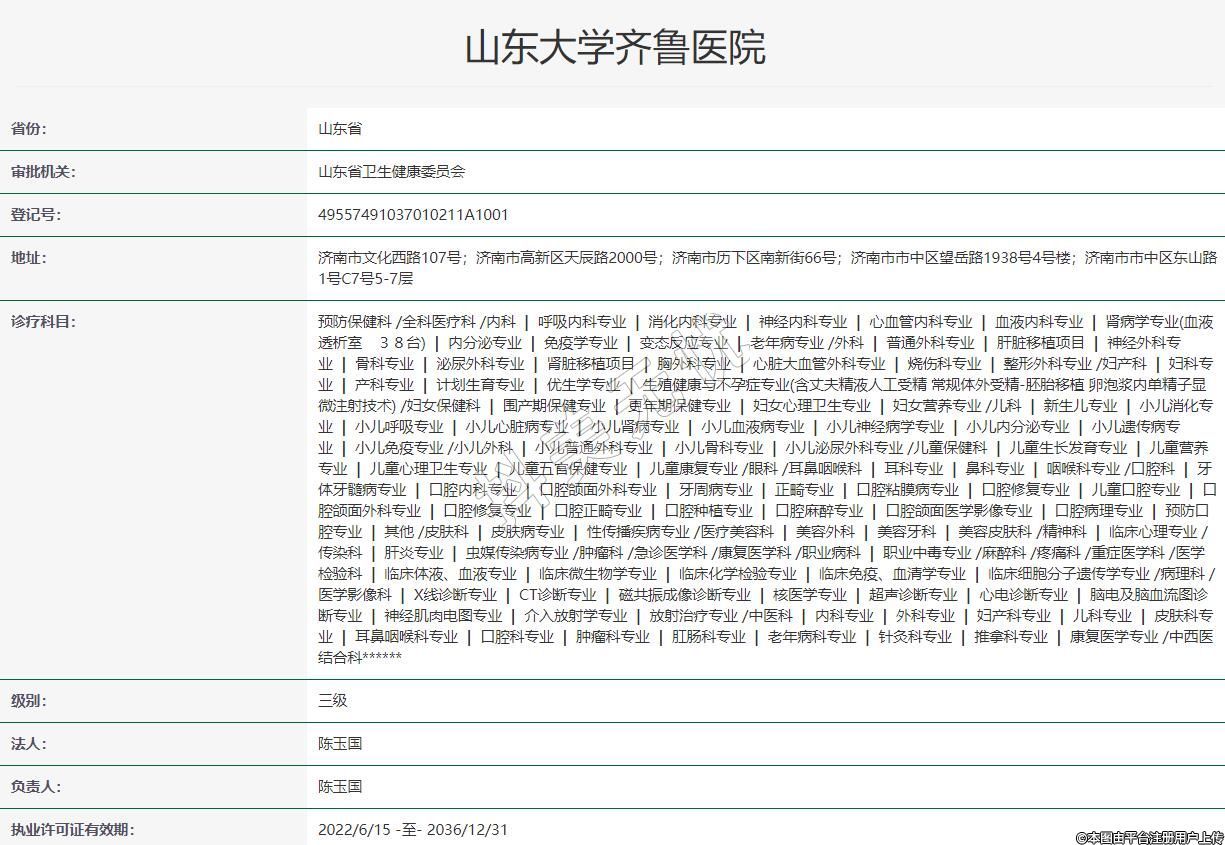Select the 级别 field label
The height and width of the screenshot is (845, 1225).
point(29,701)
